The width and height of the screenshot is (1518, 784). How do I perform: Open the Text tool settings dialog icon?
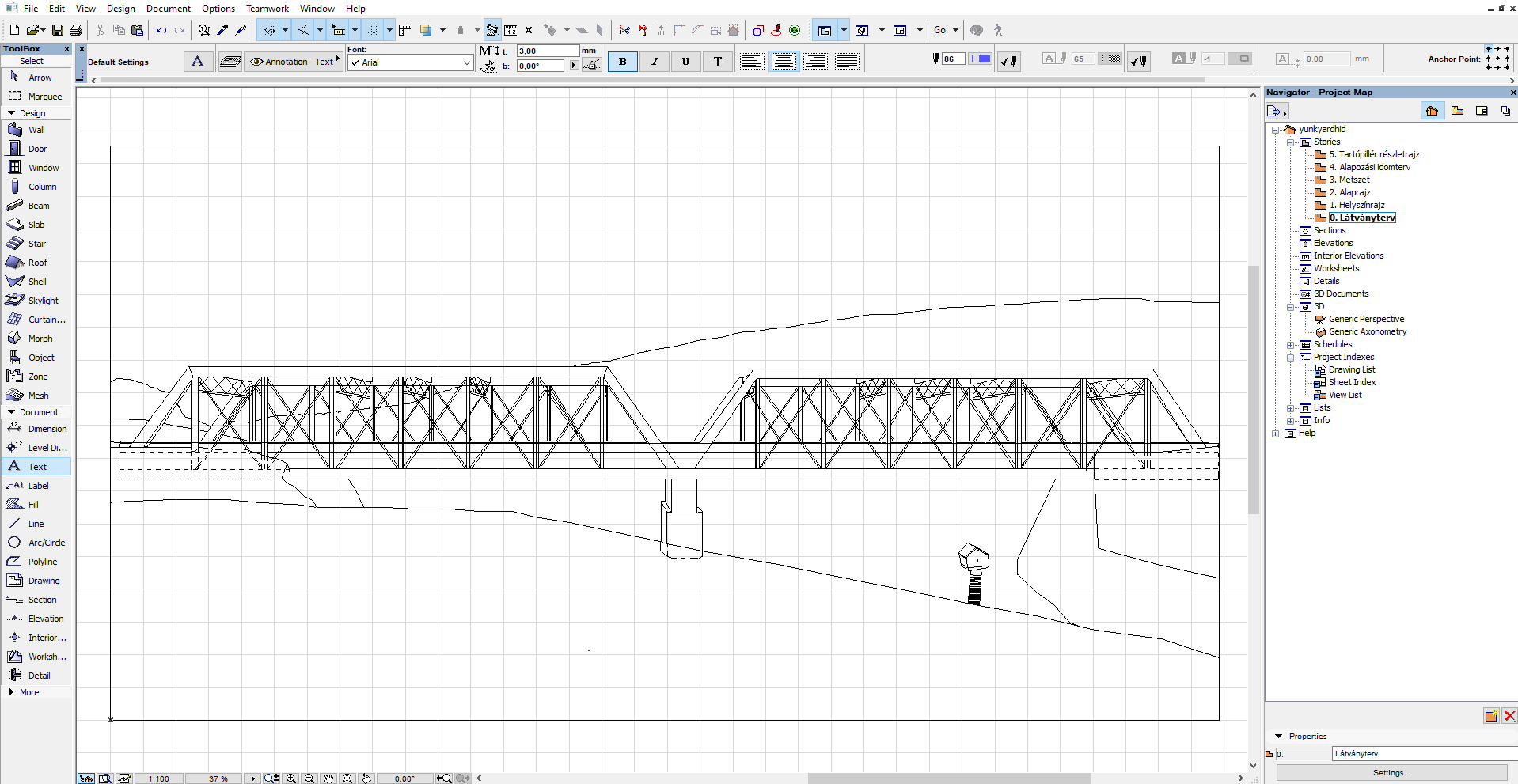198,61
